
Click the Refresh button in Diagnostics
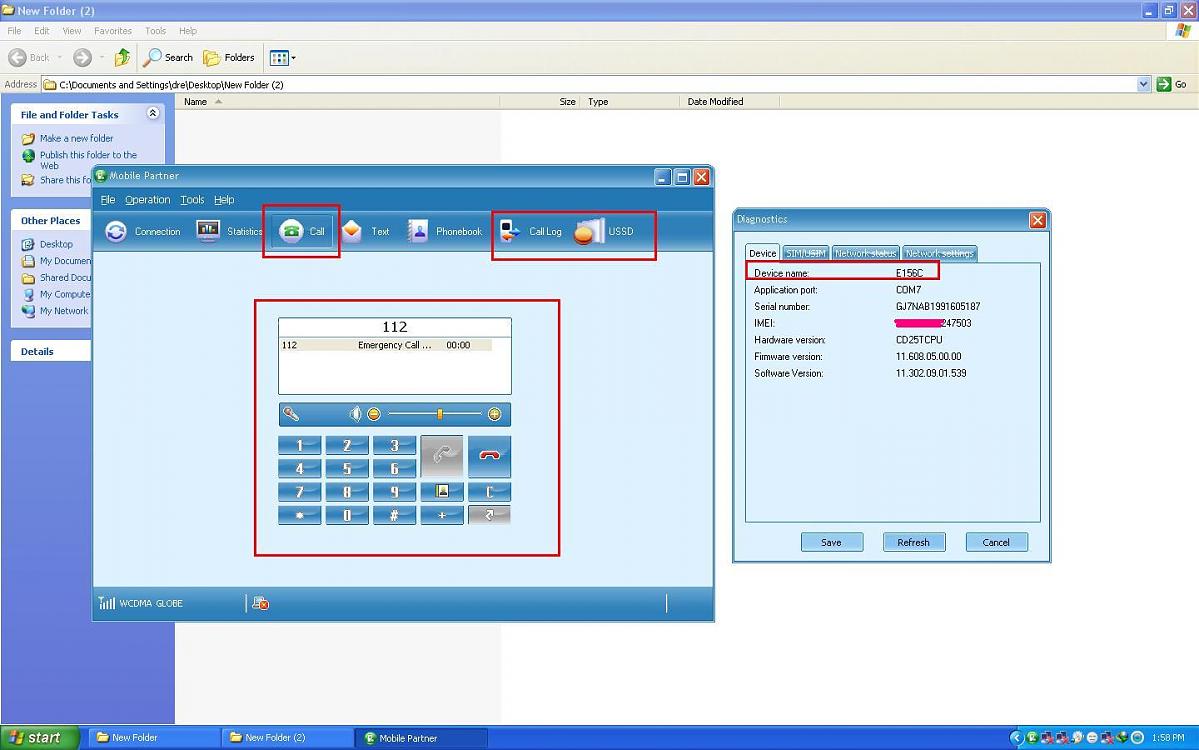pos(913,542)
